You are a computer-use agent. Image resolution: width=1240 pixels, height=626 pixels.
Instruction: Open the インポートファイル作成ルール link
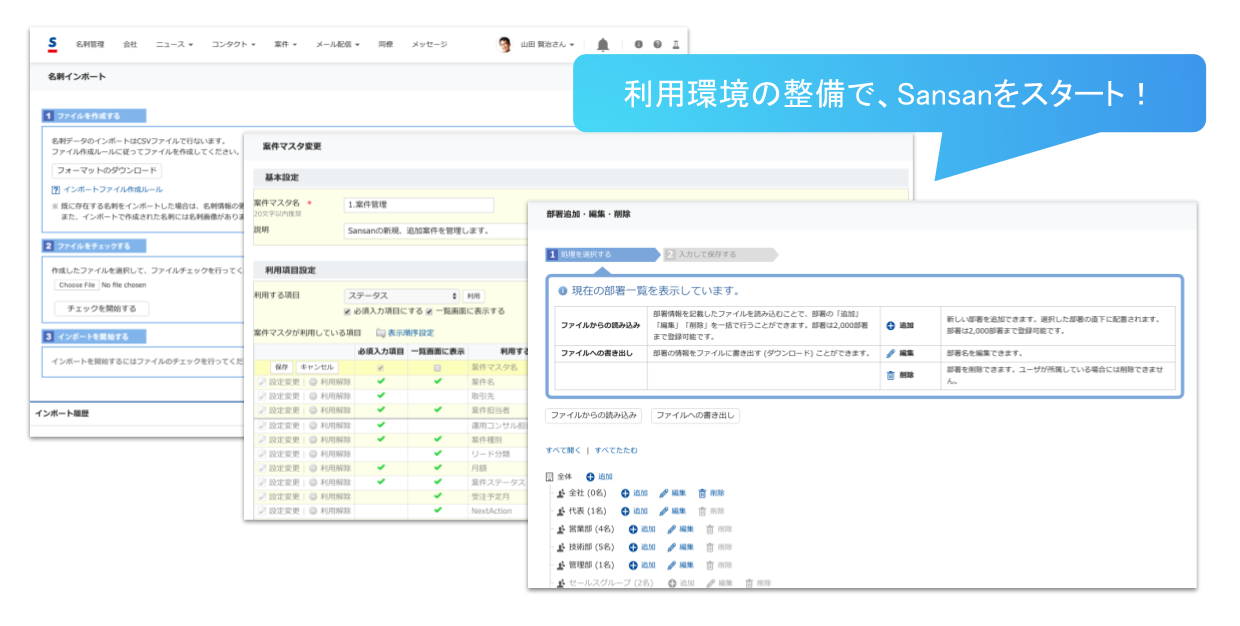113,189
